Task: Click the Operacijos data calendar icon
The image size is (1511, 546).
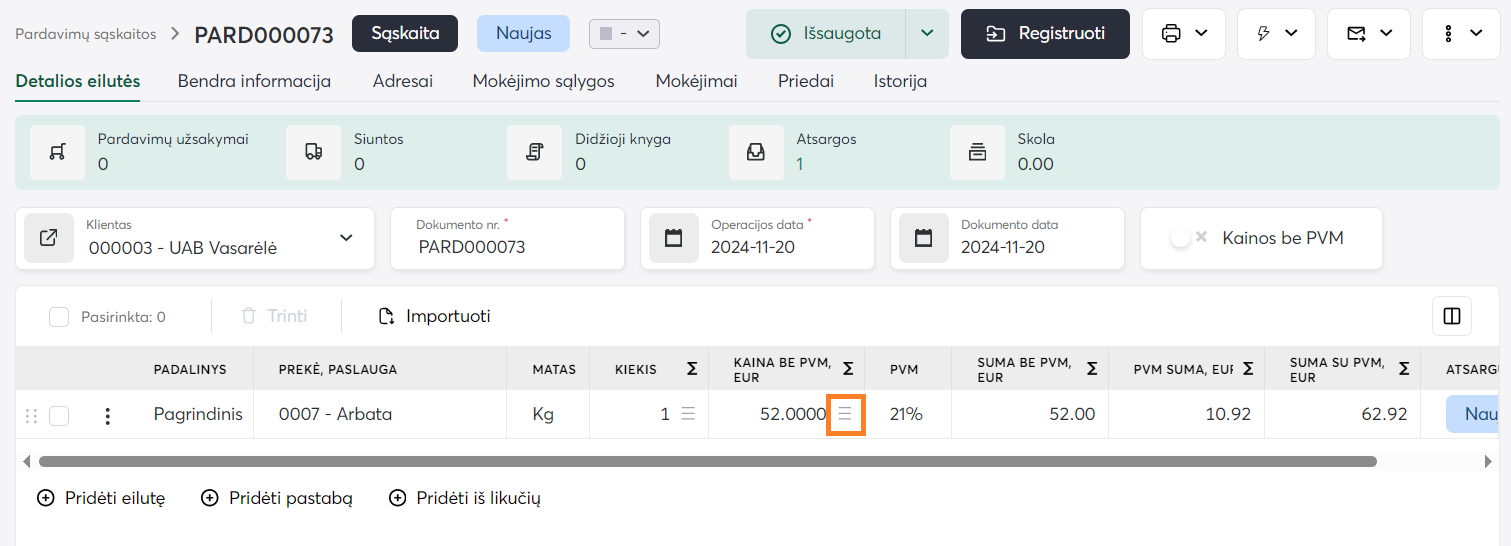Action: 674,238
